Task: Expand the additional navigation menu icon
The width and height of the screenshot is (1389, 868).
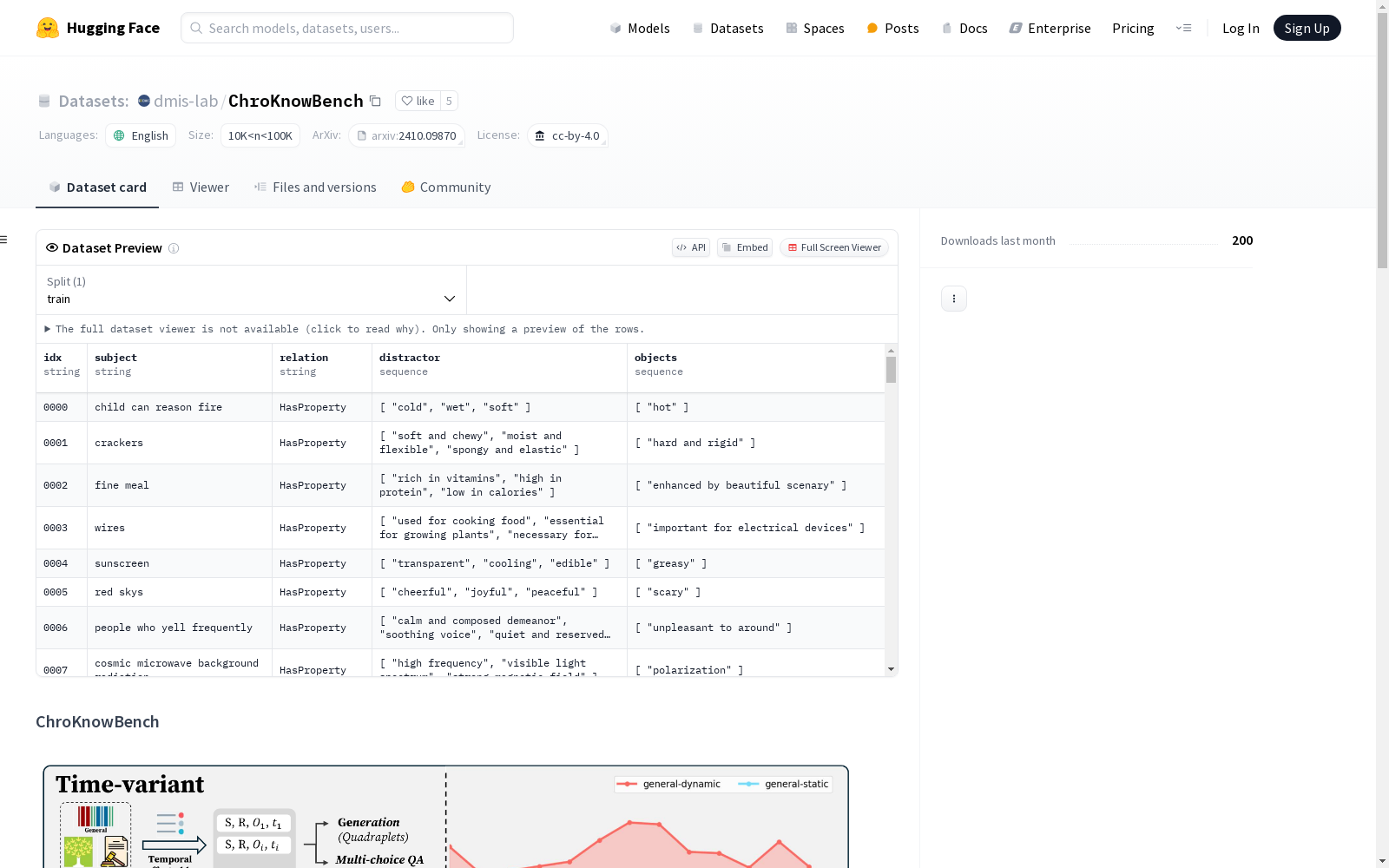Action: click(x=1183, y=28)
